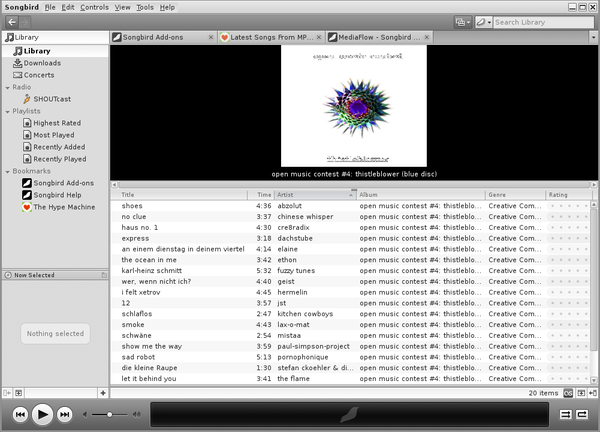Image resolution: width=600 pixels, height=432 pixels.
Task: Close the Songbird Add-ons tab
Action: pyautogui.click(x=211, y=37)
